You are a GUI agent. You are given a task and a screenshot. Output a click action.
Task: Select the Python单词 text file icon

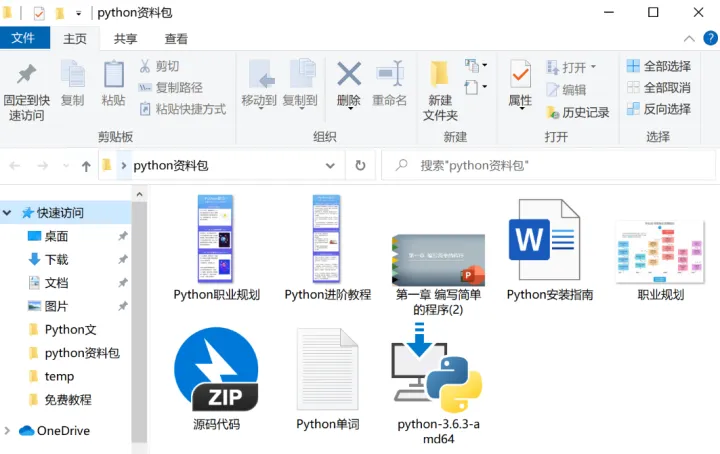(x=327, y=369)
